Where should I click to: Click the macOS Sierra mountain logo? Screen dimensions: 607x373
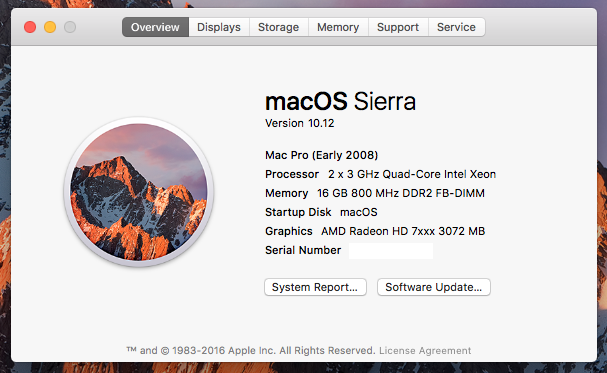click(139, 192)
